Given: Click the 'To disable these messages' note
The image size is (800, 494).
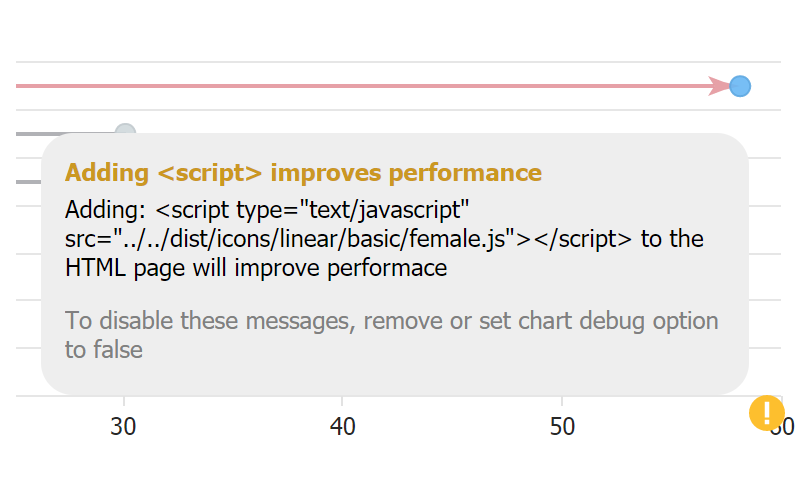Looking at the screenshot, I should click(x=391, y=321).
